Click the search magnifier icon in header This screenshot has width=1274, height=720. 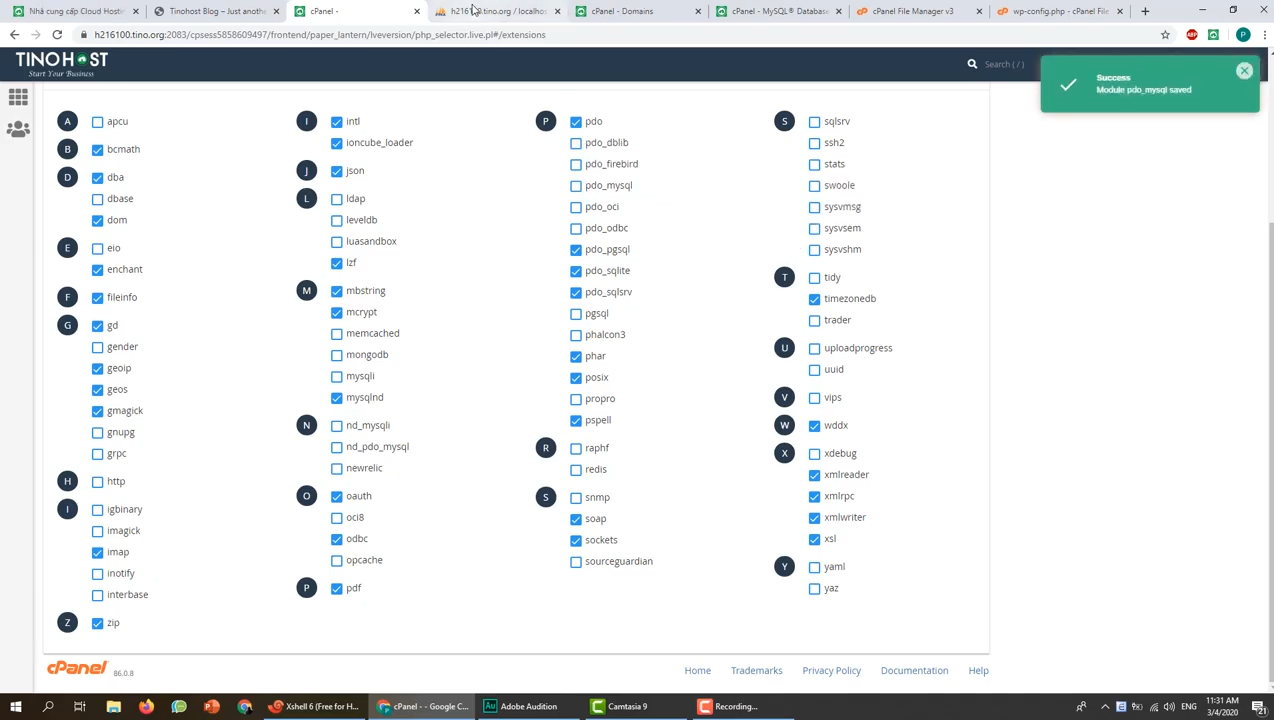click(x=972, y=64)
